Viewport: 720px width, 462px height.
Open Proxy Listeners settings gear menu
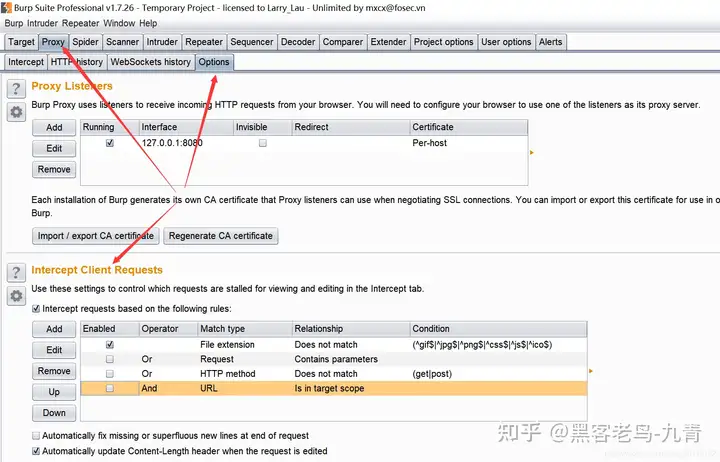coord(16,112)
